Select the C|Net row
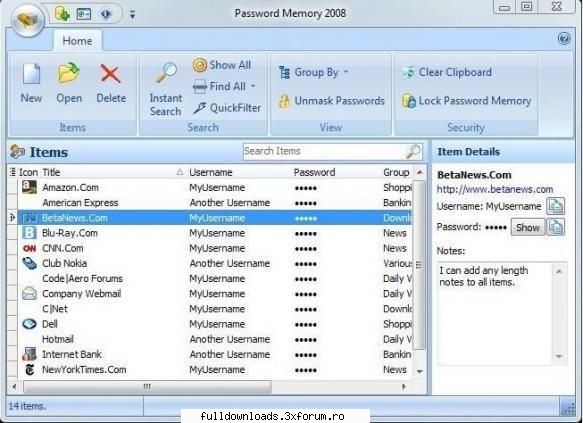Image resolution: width=583 pixels, height=423 pixels. point(215,309)
